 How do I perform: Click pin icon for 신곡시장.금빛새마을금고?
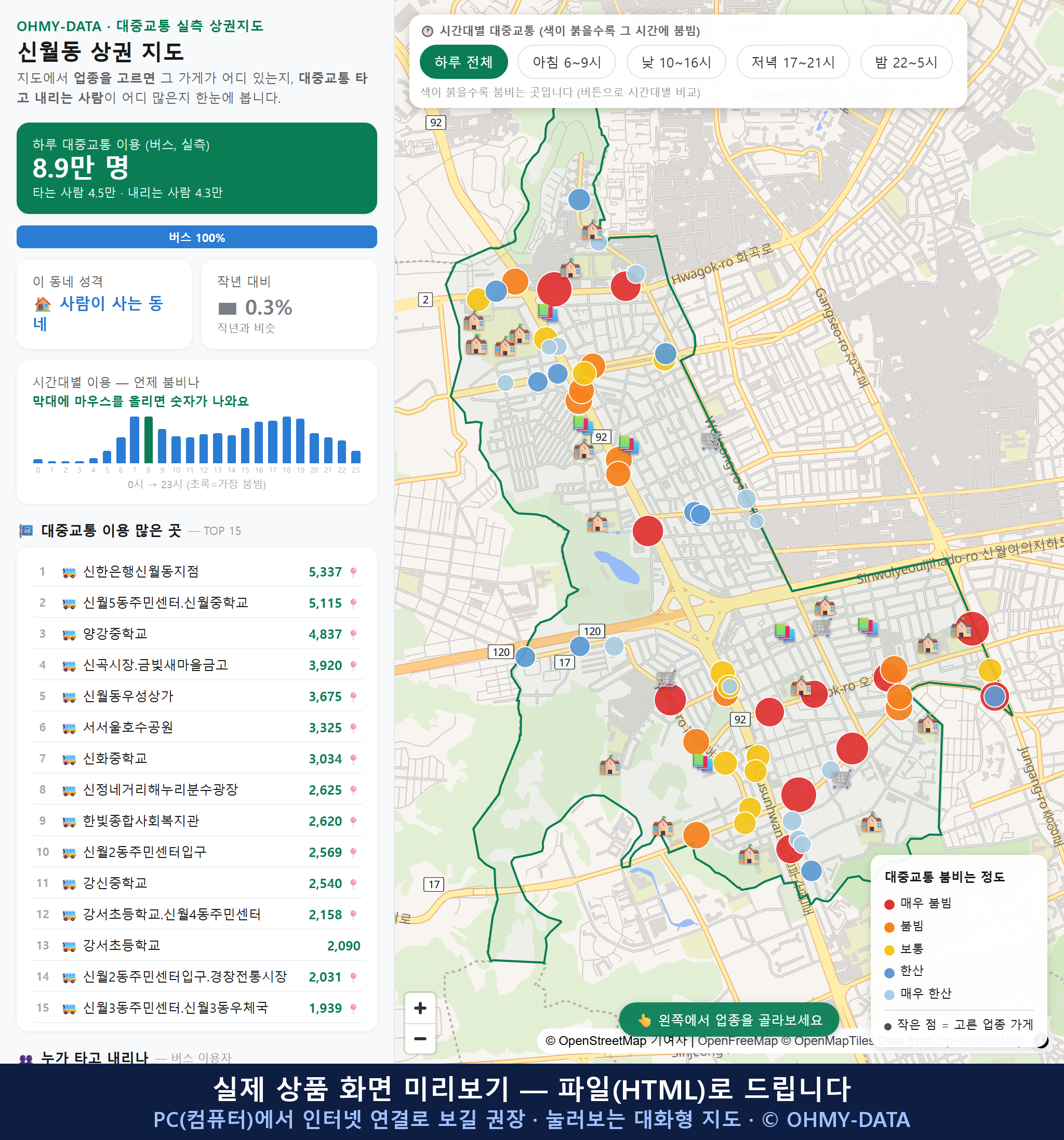[x=353, y=665]
